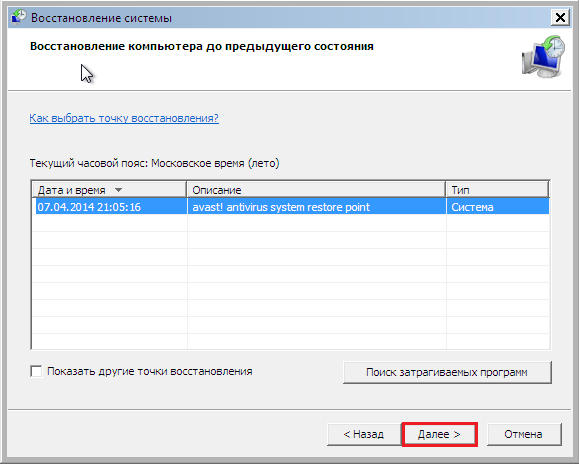Click the 'Восстановление системы' title bar text
The image size is (579, 464).
[101, 18]
